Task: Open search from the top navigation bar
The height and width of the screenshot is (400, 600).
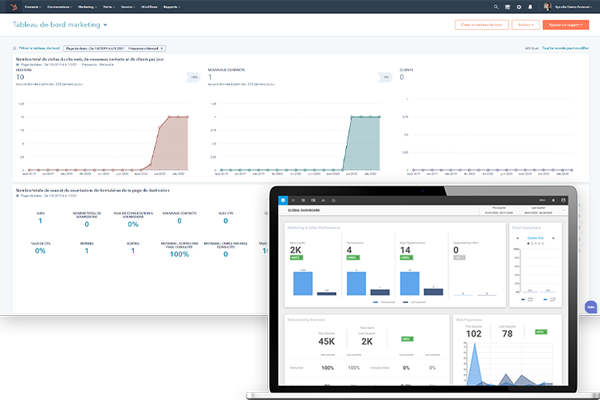Action: point(497,5)
